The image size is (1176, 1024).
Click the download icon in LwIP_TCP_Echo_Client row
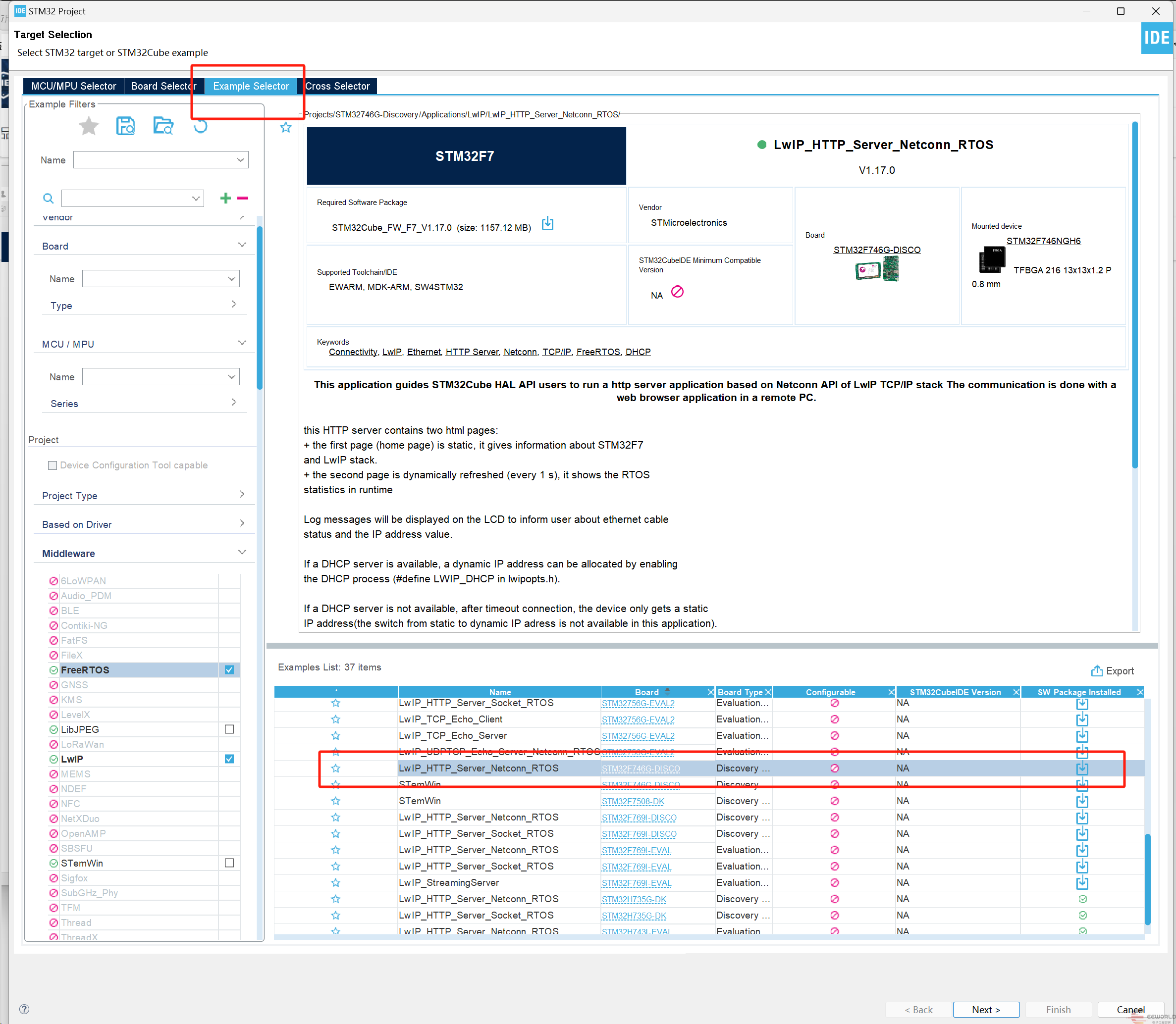click(x=1082, y=719)
